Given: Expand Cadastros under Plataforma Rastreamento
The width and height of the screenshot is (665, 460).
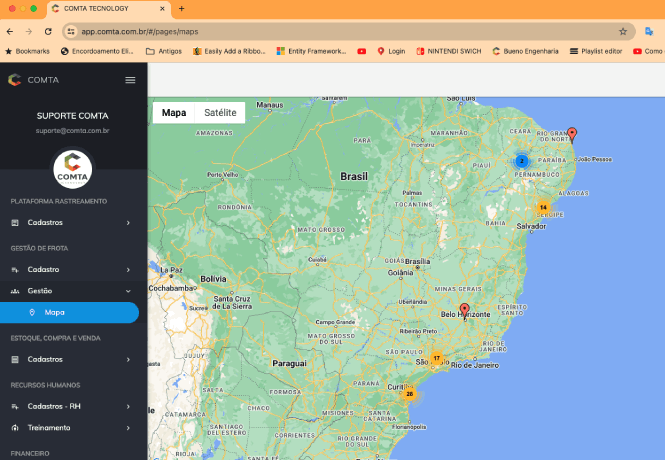Looking at the screenshot, I should tap(128, 223).
